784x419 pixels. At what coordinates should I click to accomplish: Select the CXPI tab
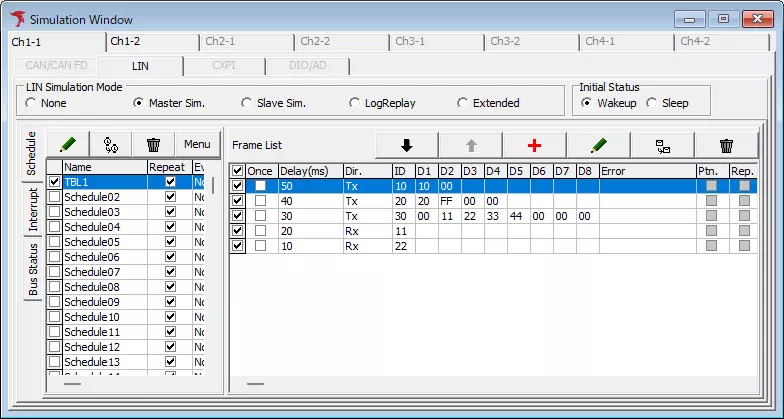click(224, 66)
